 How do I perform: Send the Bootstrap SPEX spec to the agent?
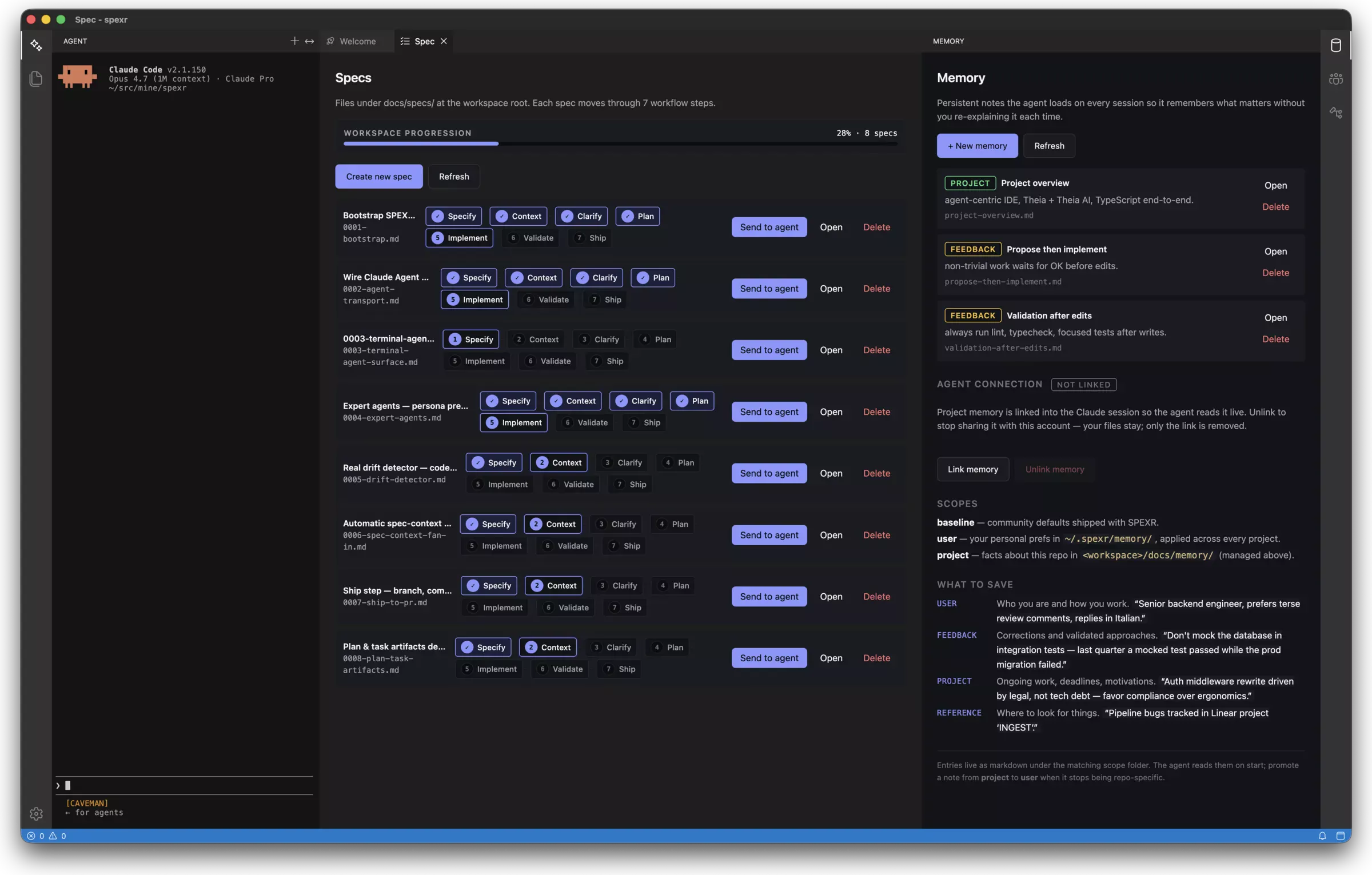pos(769,227)
